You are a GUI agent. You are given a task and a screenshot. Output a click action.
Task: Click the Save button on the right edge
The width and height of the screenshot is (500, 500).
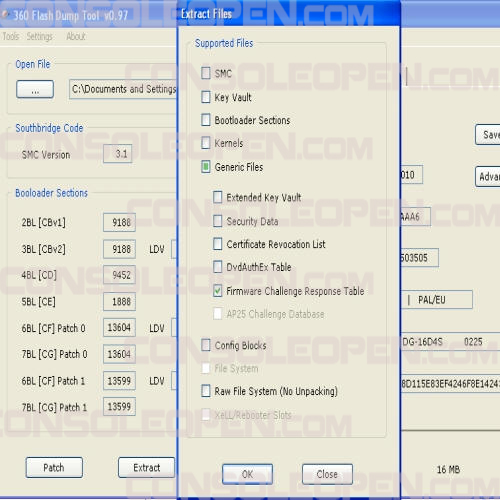488,135
